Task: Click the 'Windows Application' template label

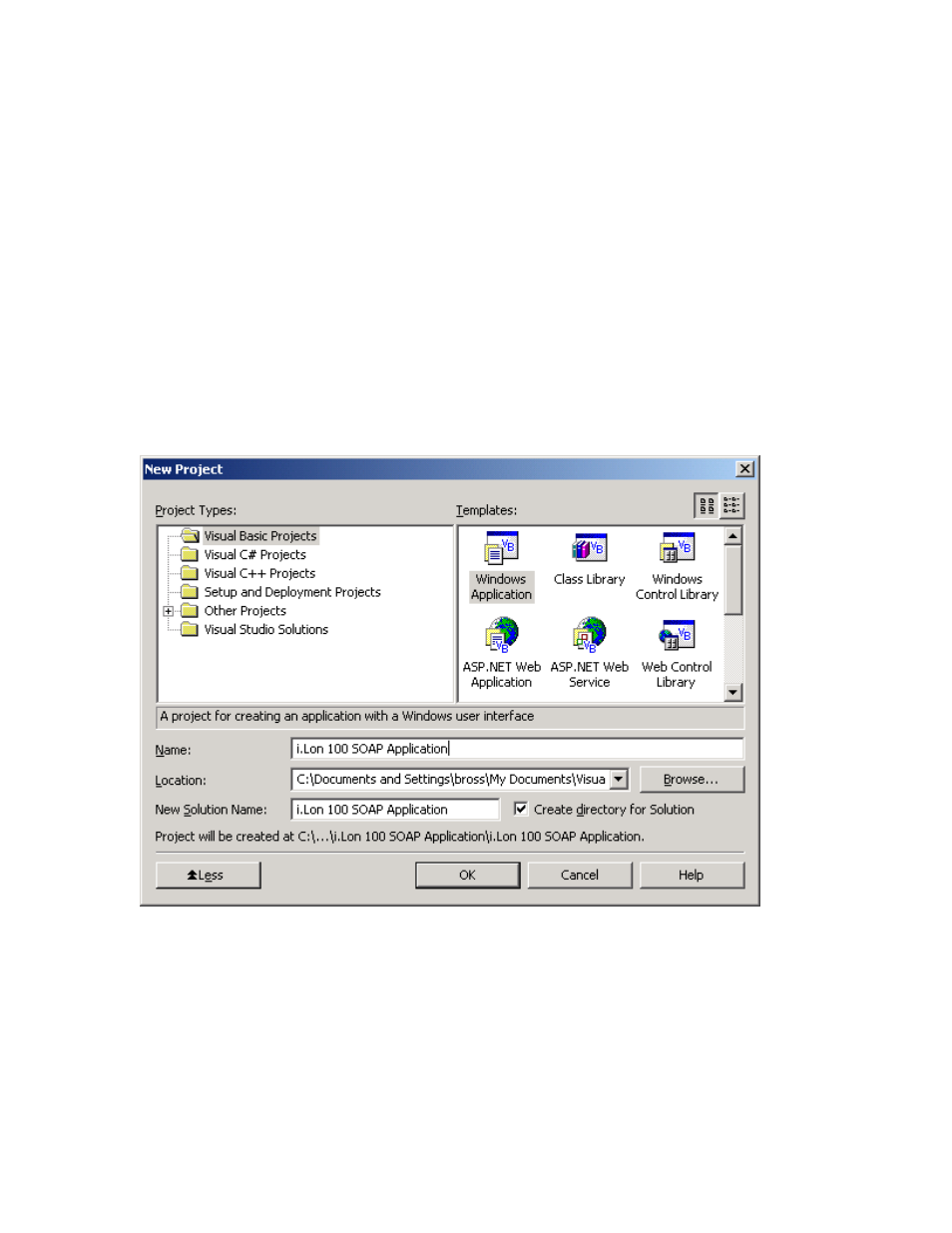Action: point(501,587)
